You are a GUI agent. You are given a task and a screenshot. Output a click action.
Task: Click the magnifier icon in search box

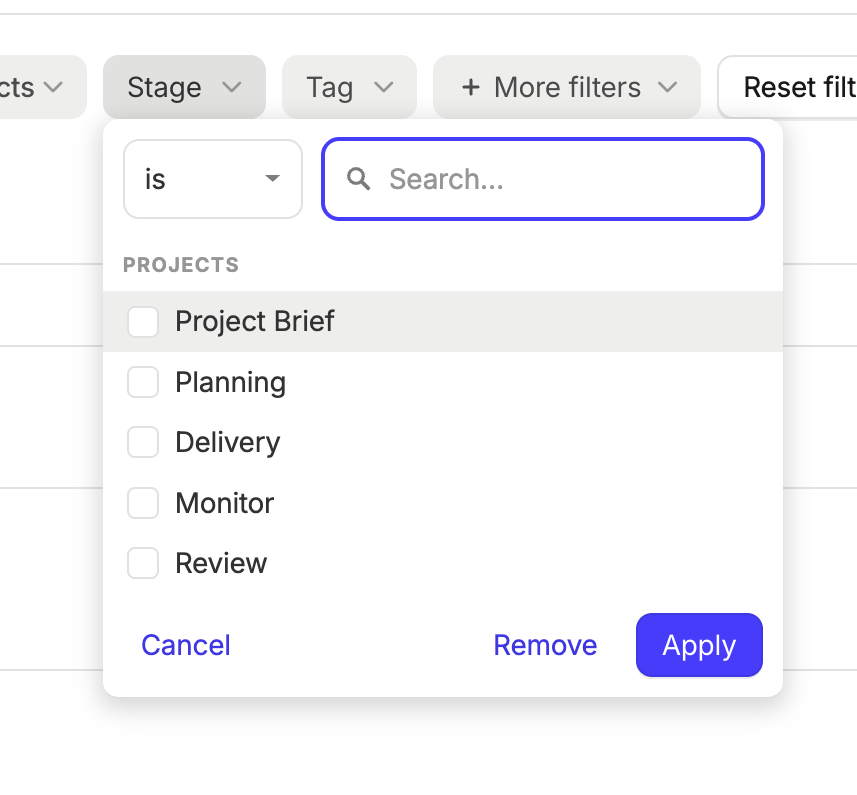pos(359,179)
